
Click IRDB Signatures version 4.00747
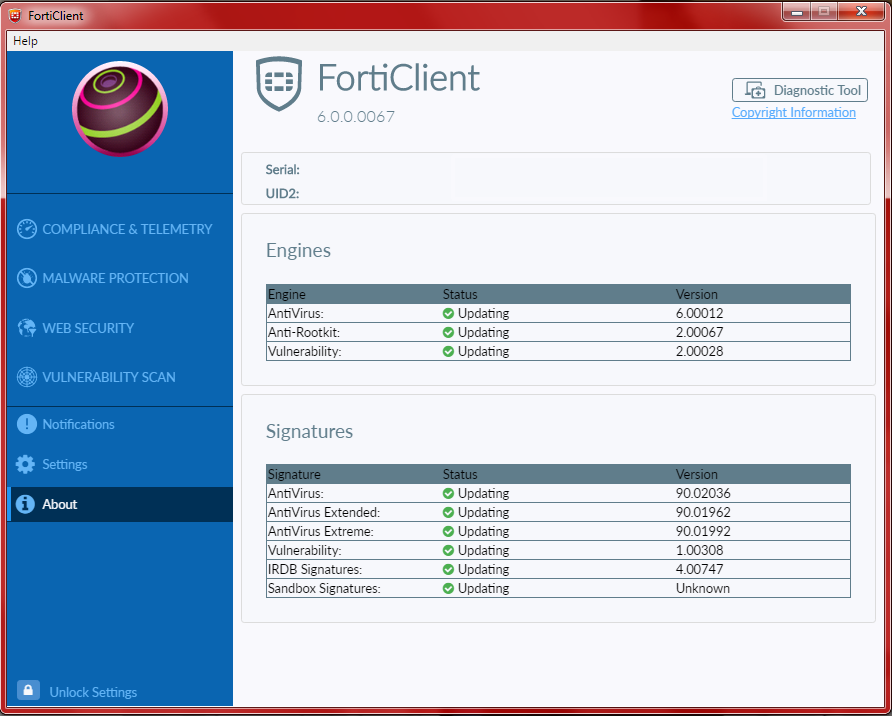click(x=699, y=569)
